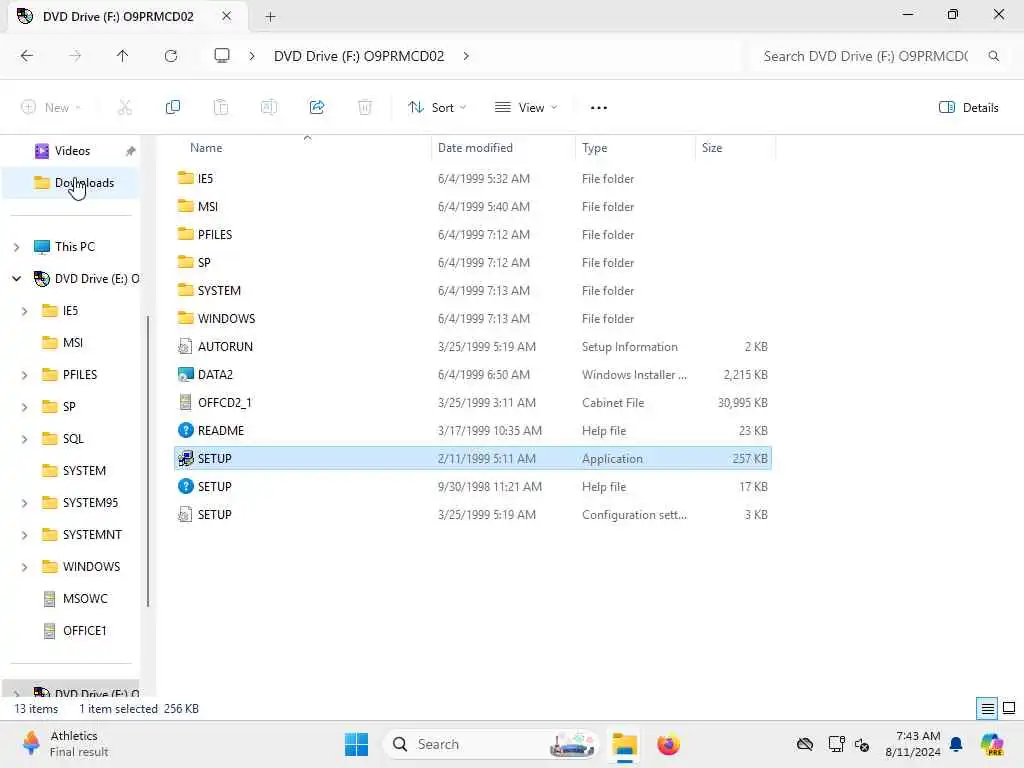1024x768 pixels.
Task: Click the notification bell icon
Action: click(956, 744)
